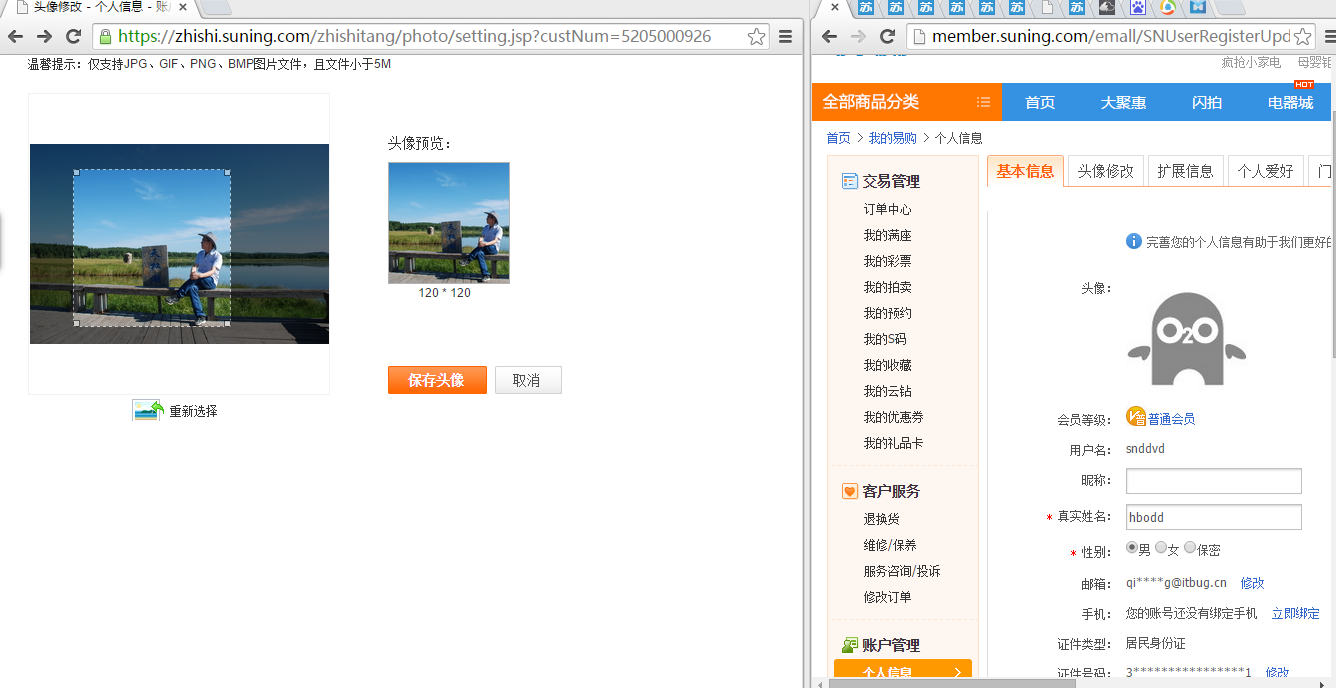The image size is (1336, 688).
Task: Click the 普通会员 membership link
Action: [x=1171, y=419]
